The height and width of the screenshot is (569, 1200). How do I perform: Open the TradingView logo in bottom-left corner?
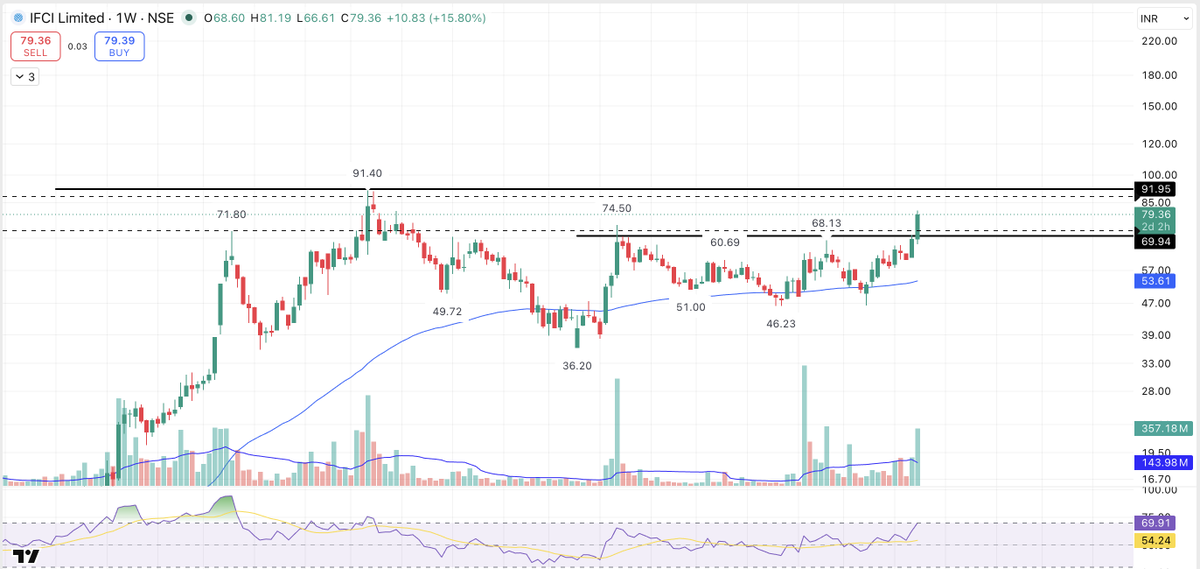pyautogui.click(x=25, y=556)
